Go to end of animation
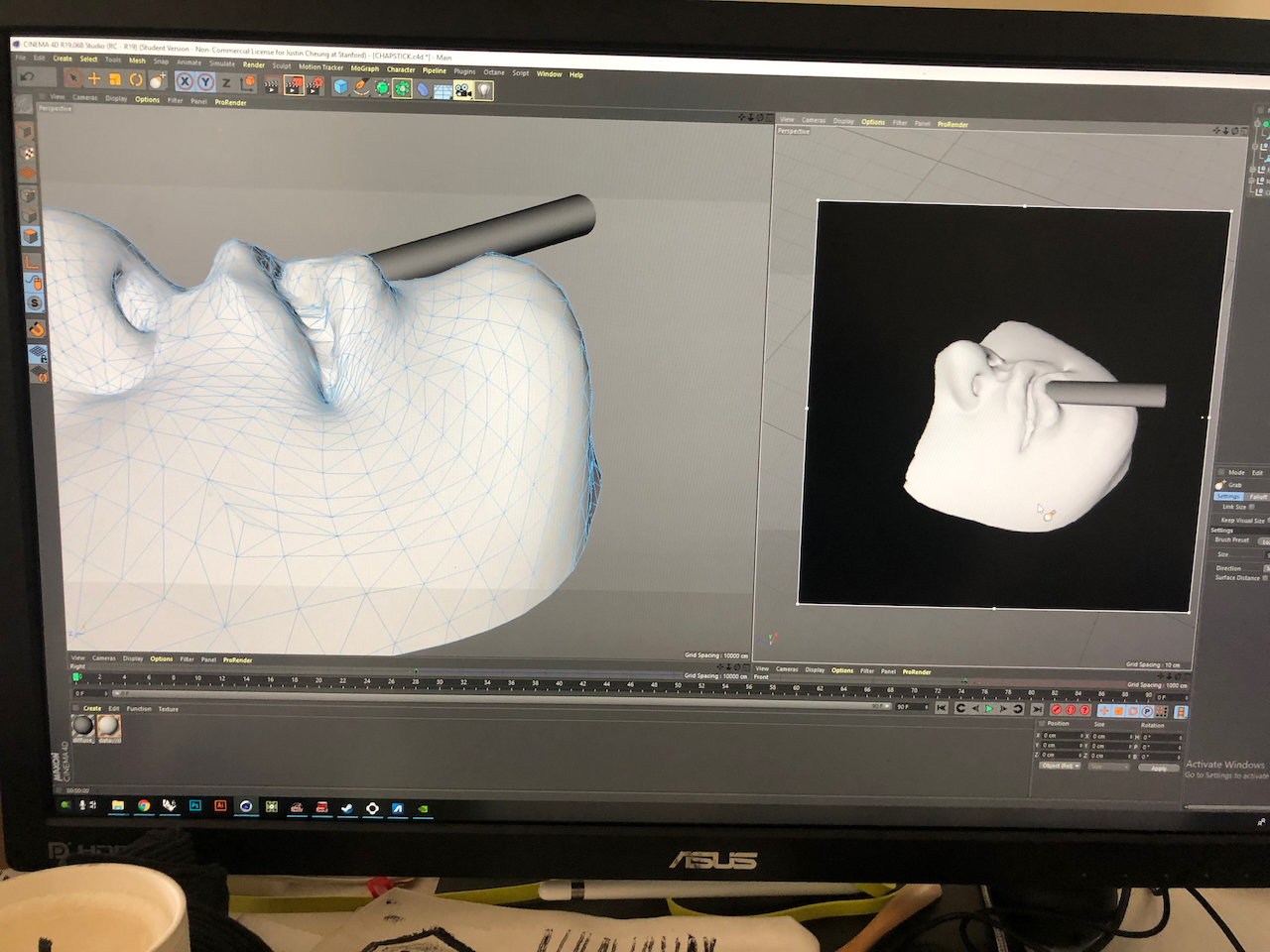The height and width of the screenshot is (952, 1270). [1037, 709]
